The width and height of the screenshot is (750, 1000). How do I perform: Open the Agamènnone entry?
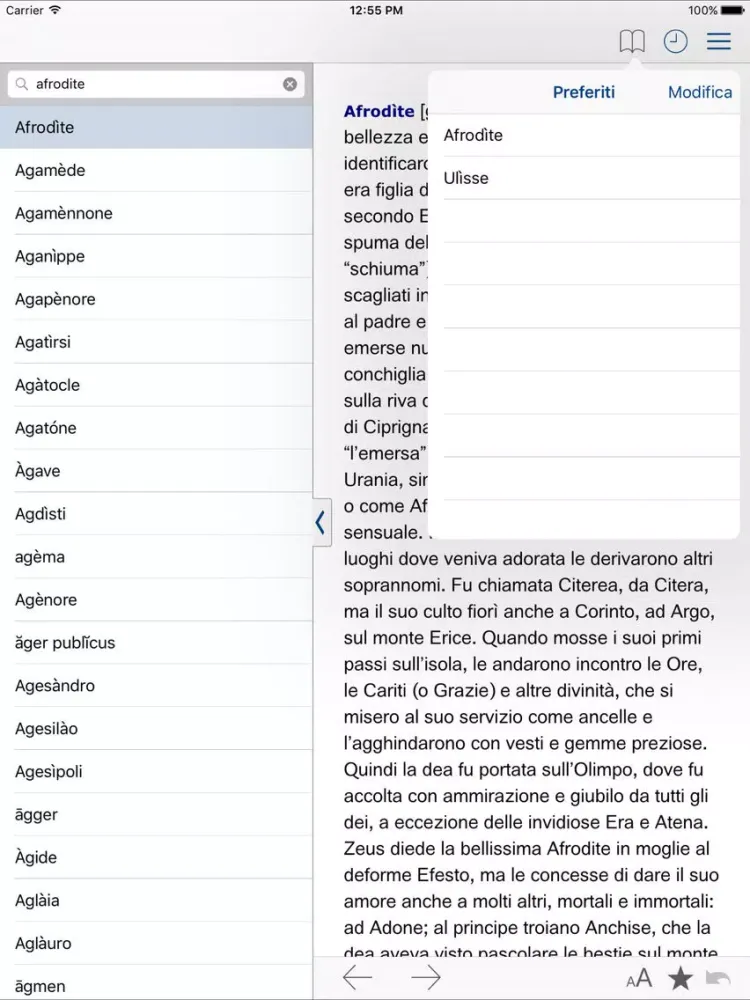coord(64,213)
